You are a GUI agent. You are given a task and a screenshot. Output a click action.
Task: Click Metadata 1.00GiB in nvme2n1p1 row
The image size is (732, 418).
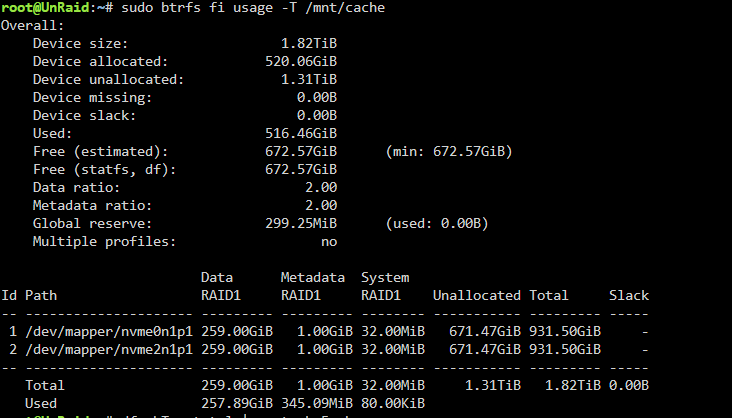[324, 350]
